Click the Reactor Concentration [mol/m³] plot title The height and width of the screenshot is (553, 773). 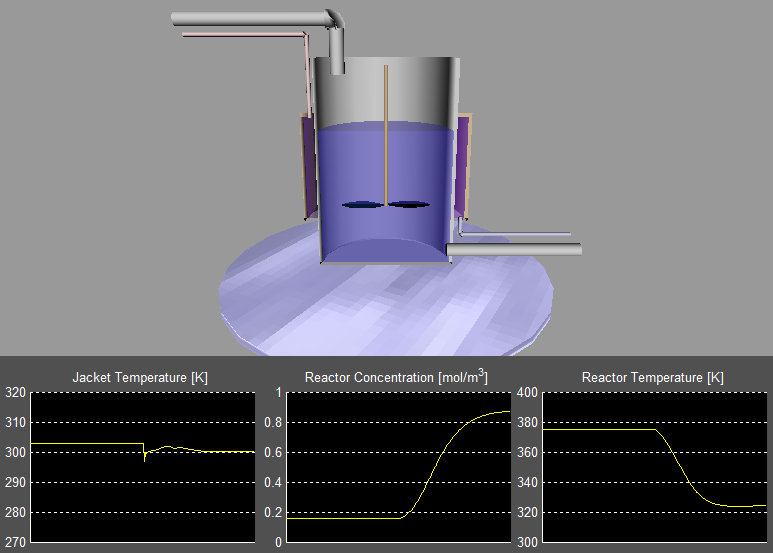coord(396,377)
